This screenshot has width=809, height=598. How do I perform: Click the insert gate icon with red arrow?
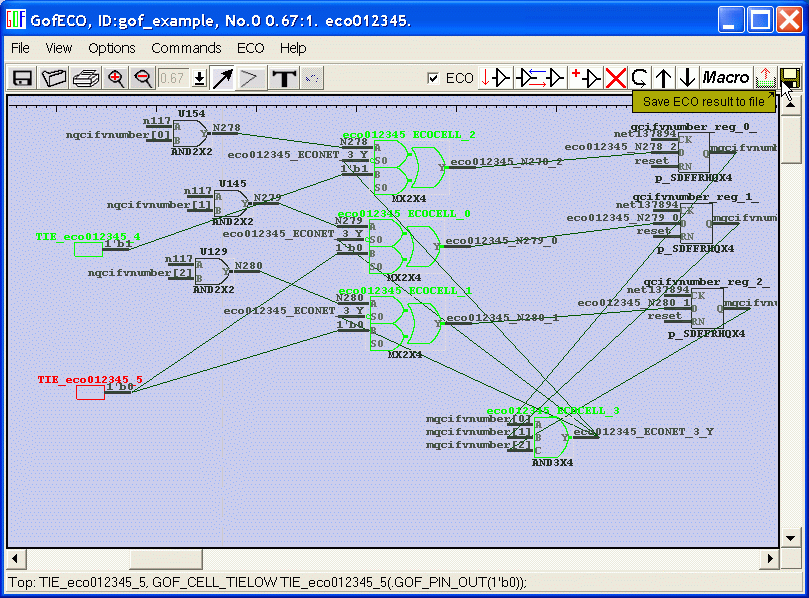pos(540,78)
